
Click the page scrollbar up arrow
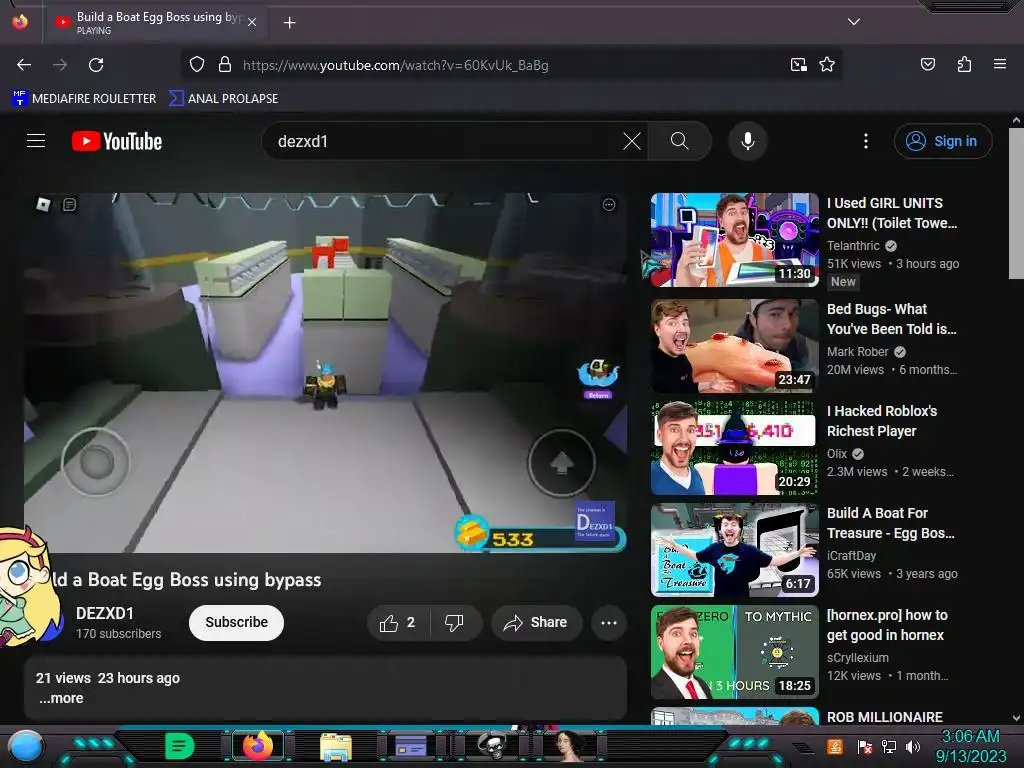[x=1016, y=120]
